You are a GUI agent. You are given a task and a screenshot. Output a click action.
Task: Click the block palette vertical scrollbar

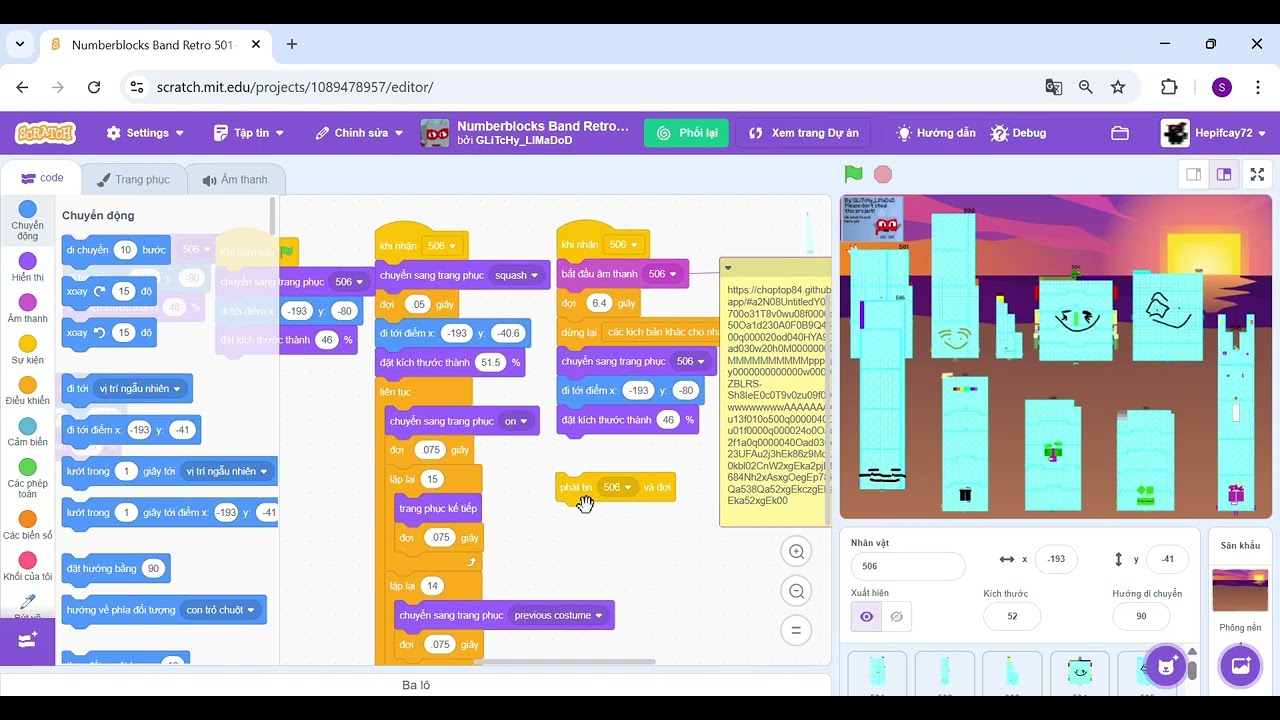(272, 218)
